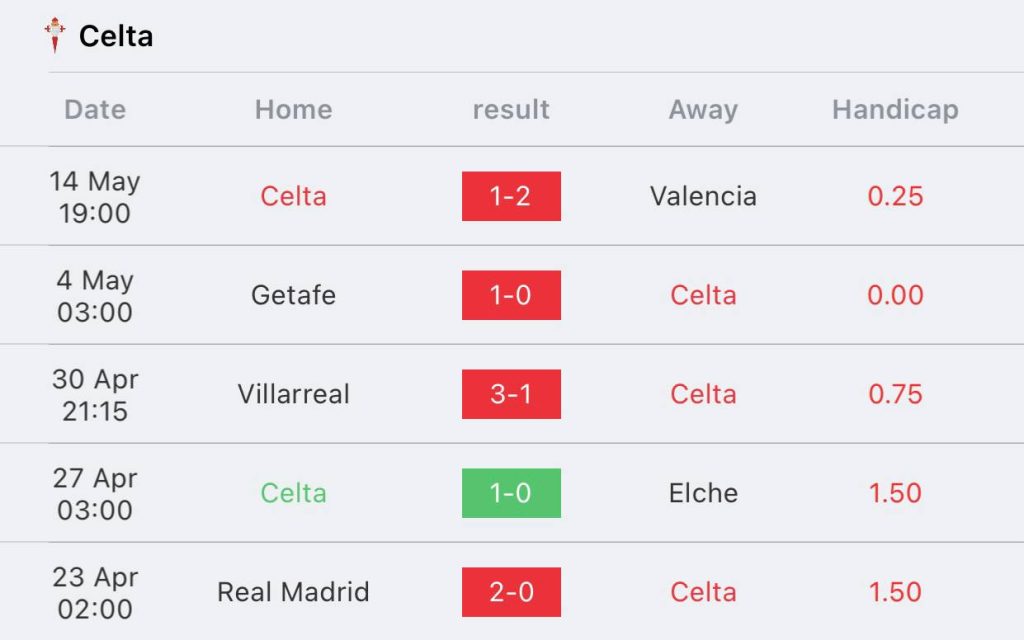Open the 1-0 Getafe result badge
This screenshot has height=640, width=1024.
511,295
